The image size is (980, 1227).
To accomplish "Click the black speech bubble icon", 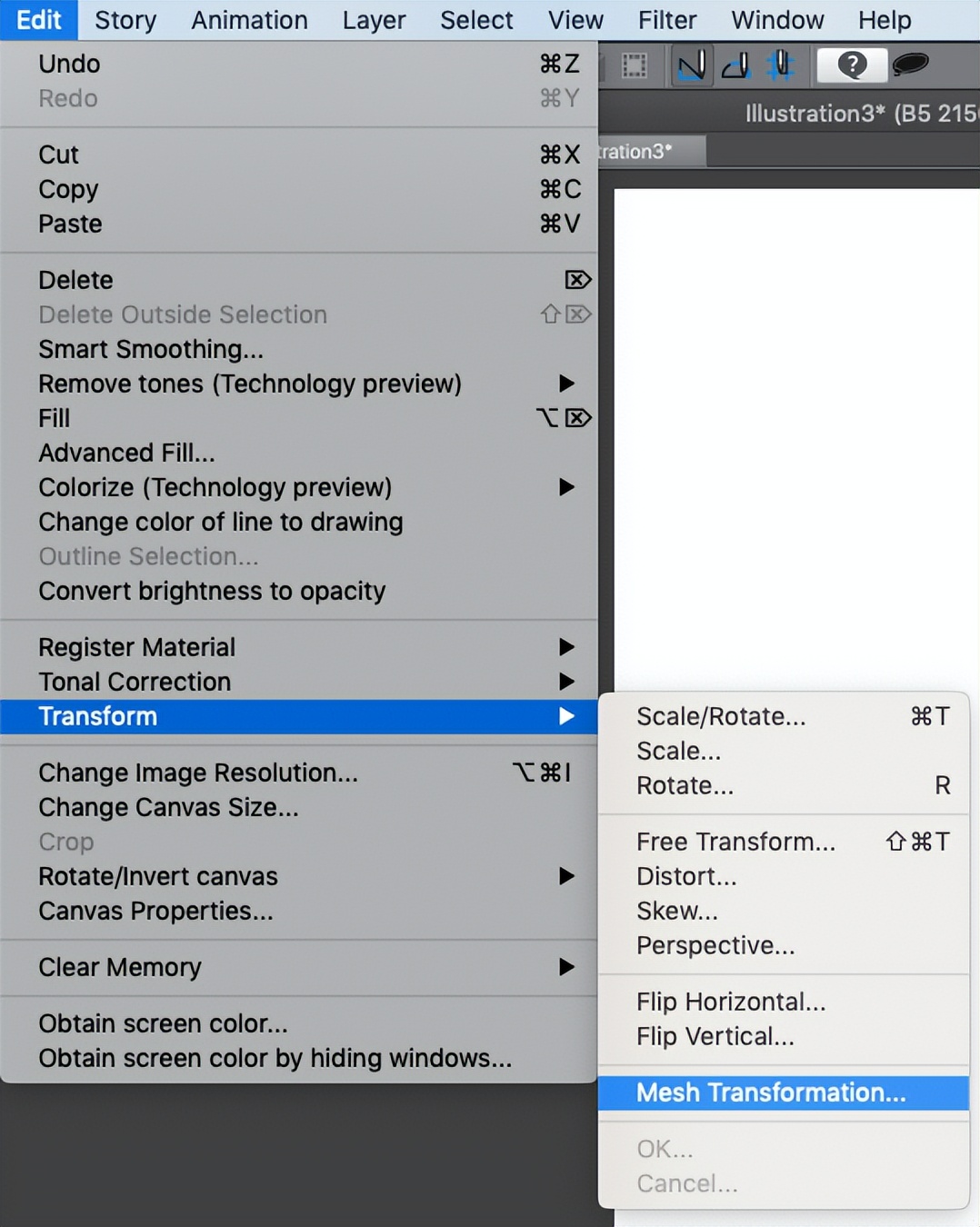I will pyautogui.click(x=909, y=64).
